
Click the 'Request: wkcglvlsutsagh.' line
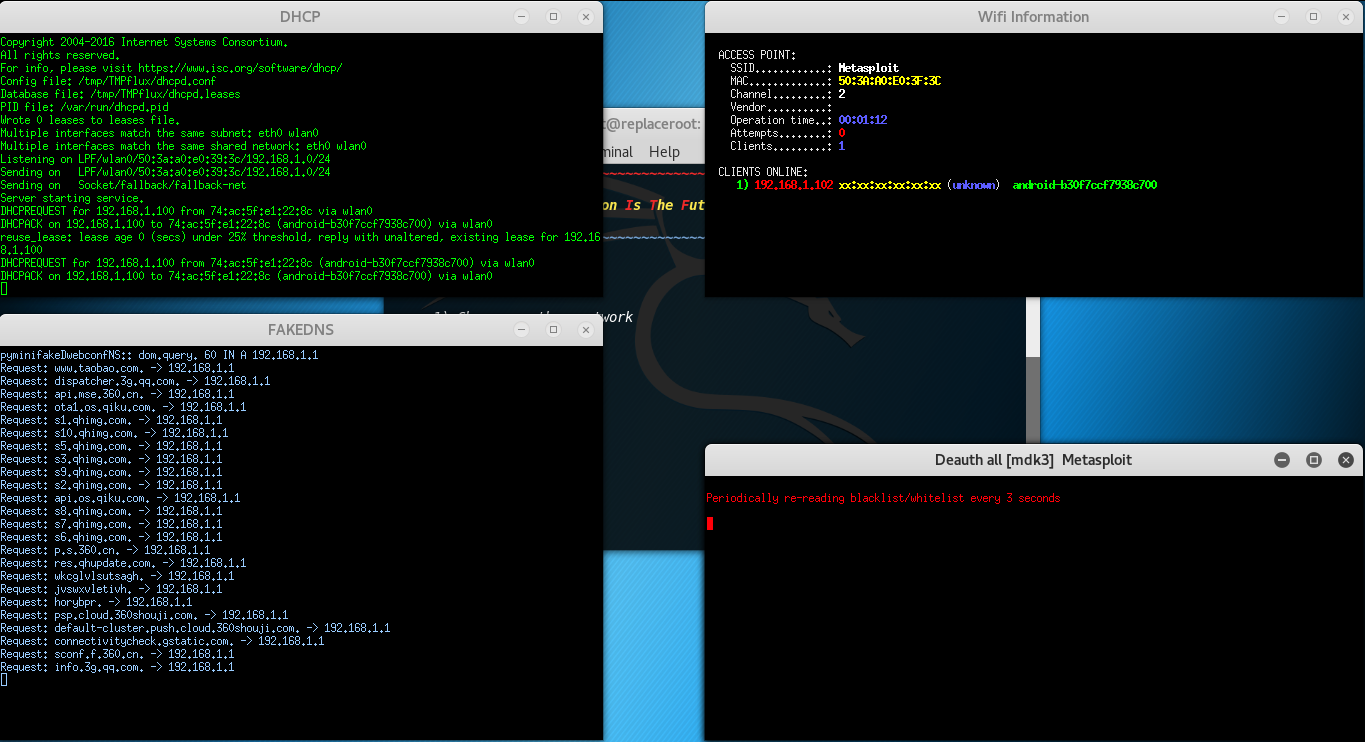pos(117,576)
